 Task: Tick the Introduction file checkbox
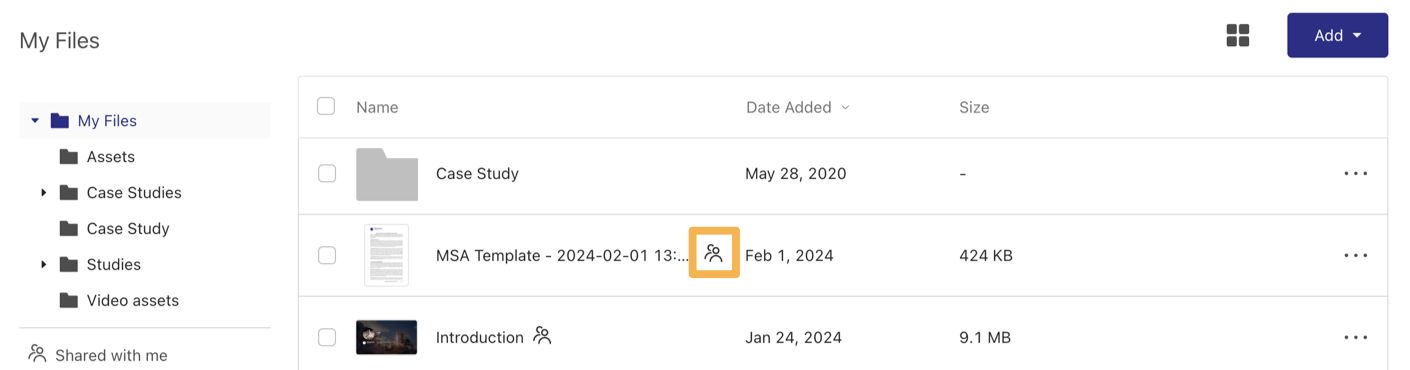tap(327, 337)
